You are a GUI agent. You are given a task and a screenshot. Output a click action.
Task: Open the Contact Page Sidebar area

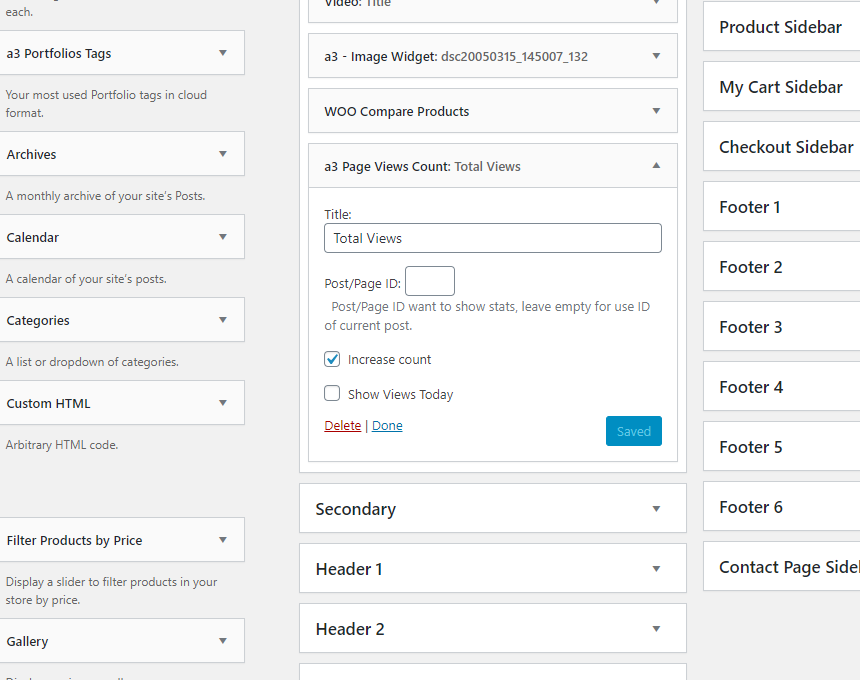(782, 566)
